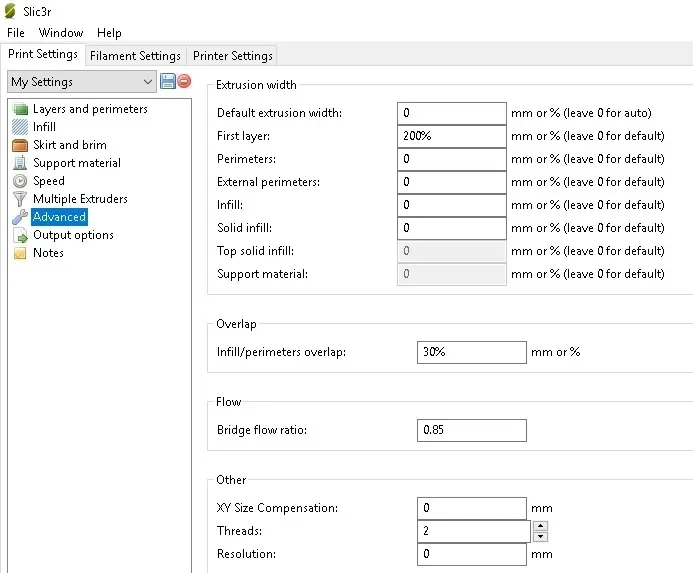Select Speed category

(49, 181)
